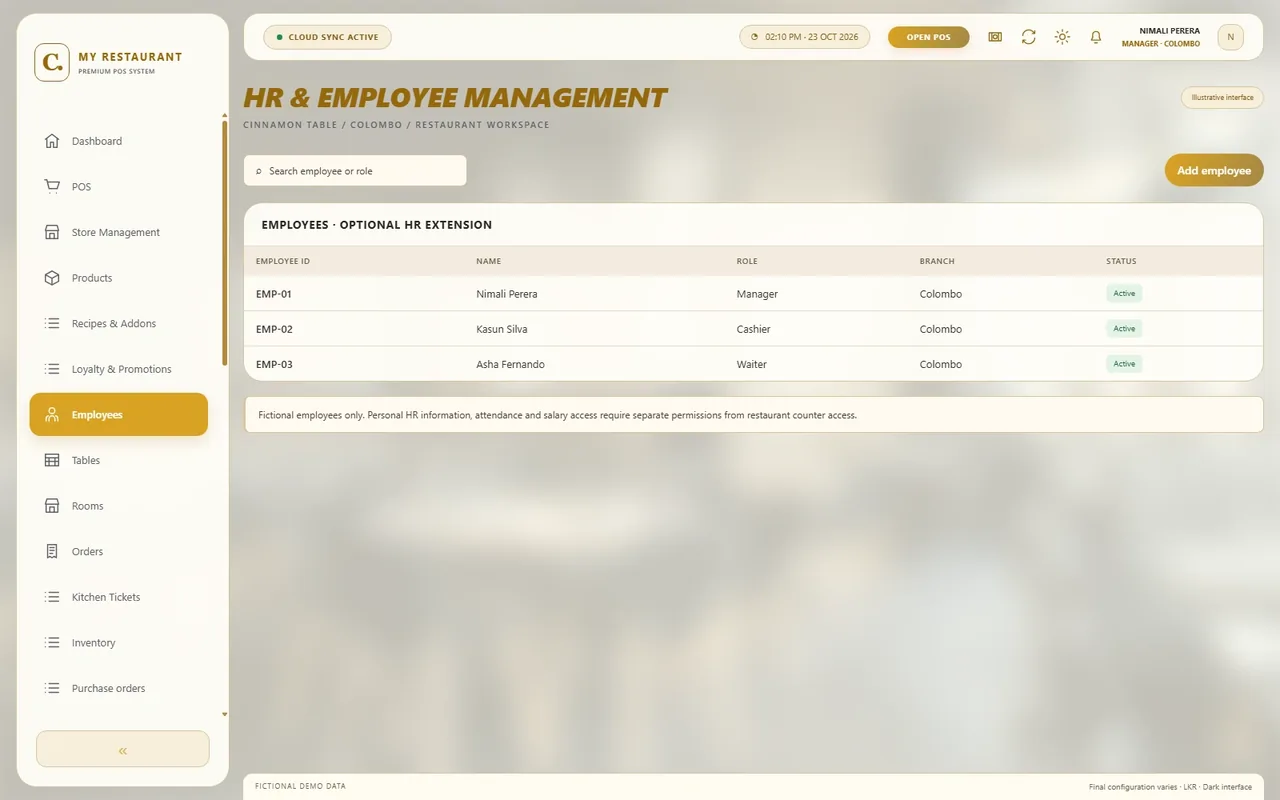Click the Active status badge for Nimali Perera
Viewport: 1280px width, 800px height.
coord(1124,293)
